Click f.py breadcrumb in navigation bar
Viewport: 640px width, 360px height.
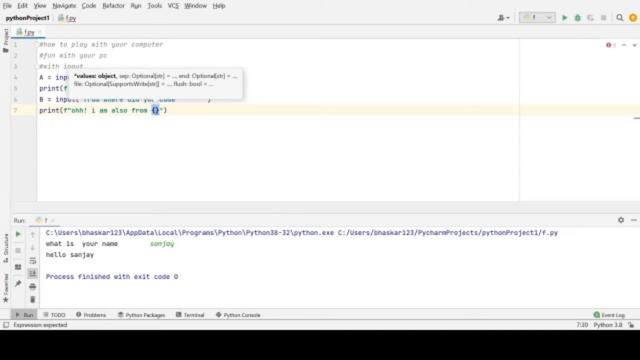(x=67, y=18)
